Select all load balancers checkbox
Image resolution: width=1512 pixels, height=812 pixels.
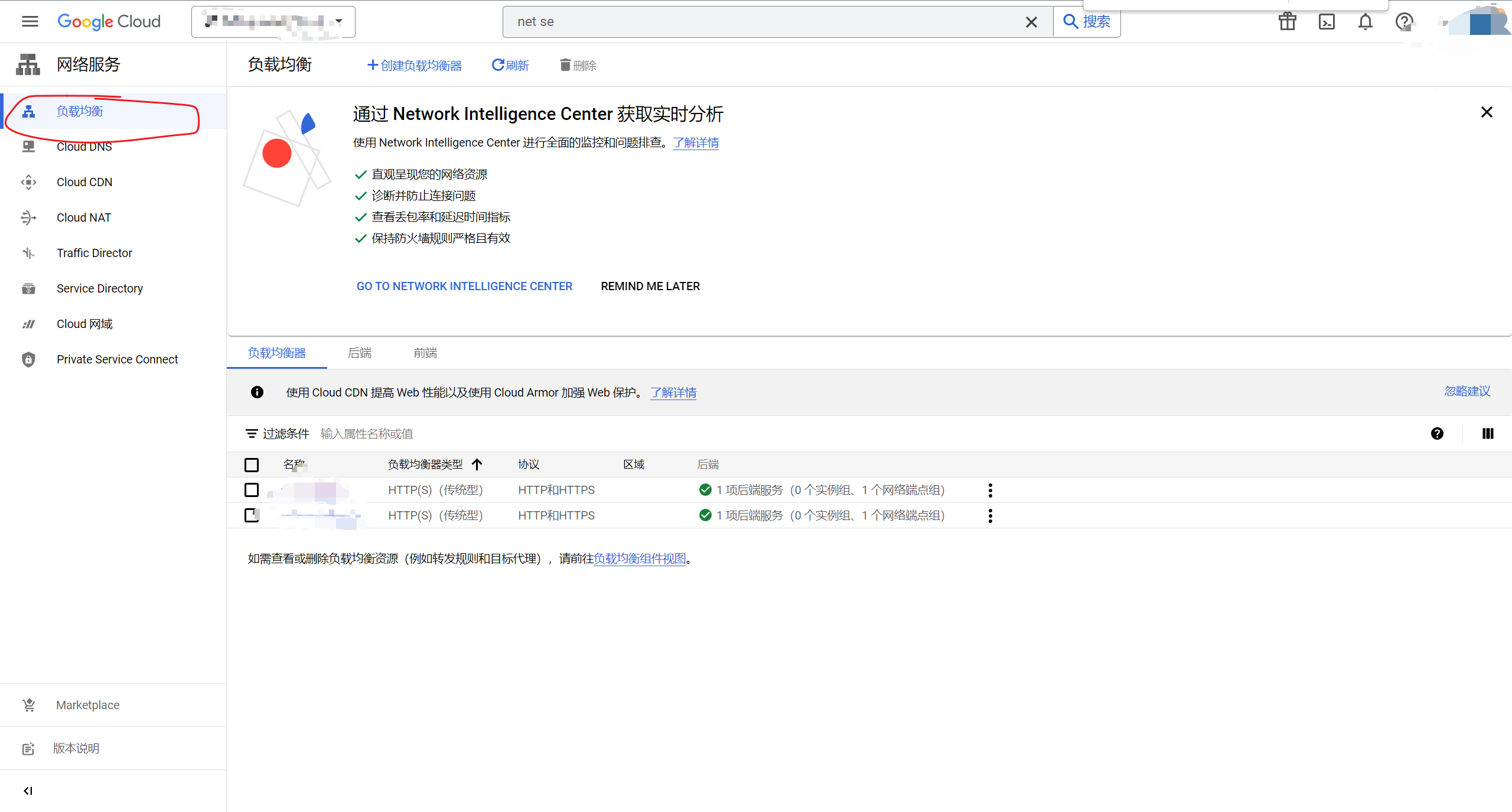(x=252, y=465)
